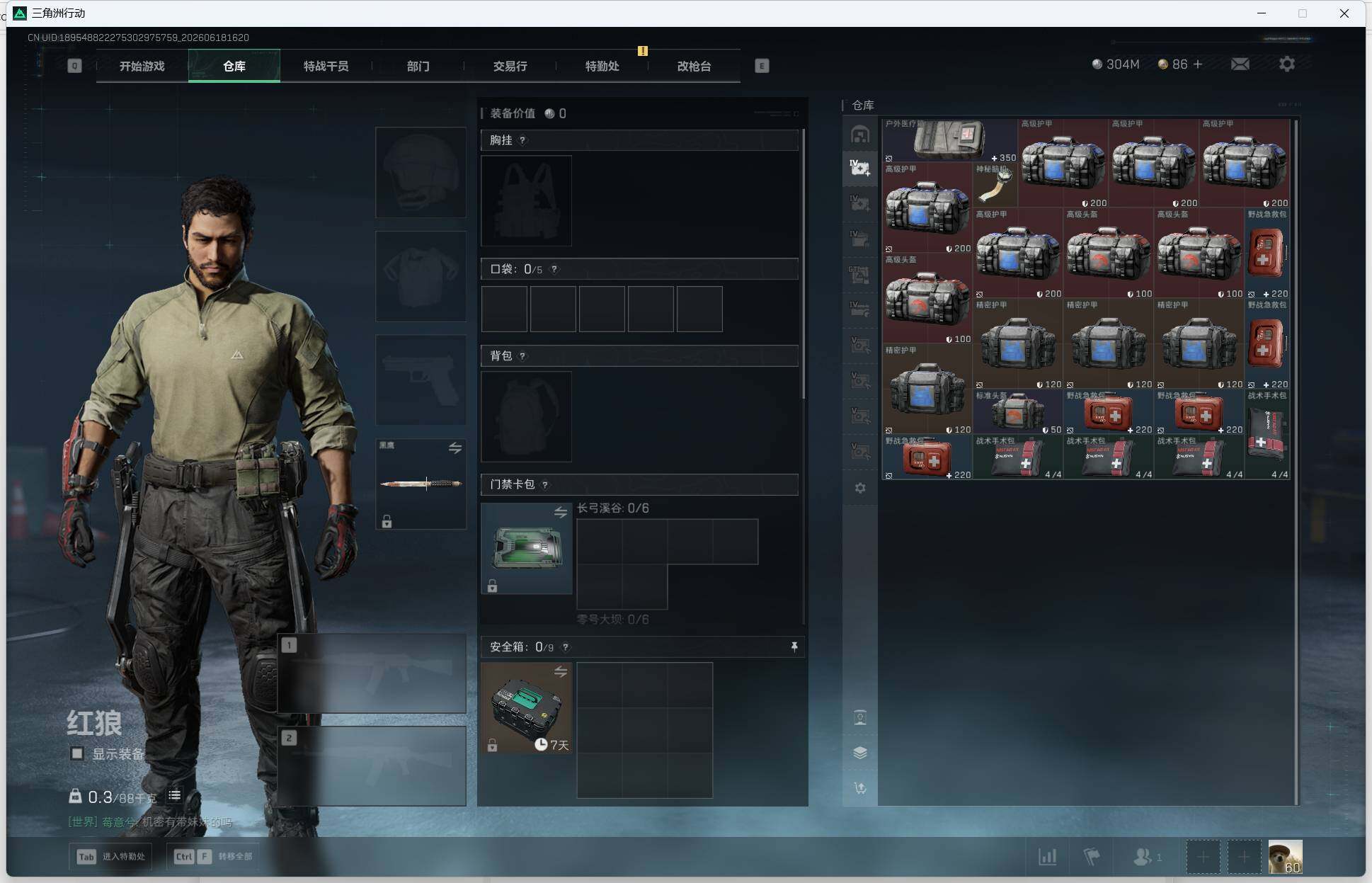Open the 开始游戏 tab
The image size is (1372, 883).
coord(142,66)
